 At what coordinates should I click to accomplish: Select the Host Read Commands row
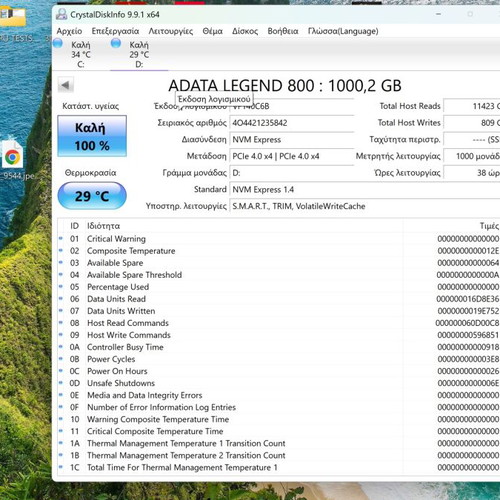coord(279,323)
